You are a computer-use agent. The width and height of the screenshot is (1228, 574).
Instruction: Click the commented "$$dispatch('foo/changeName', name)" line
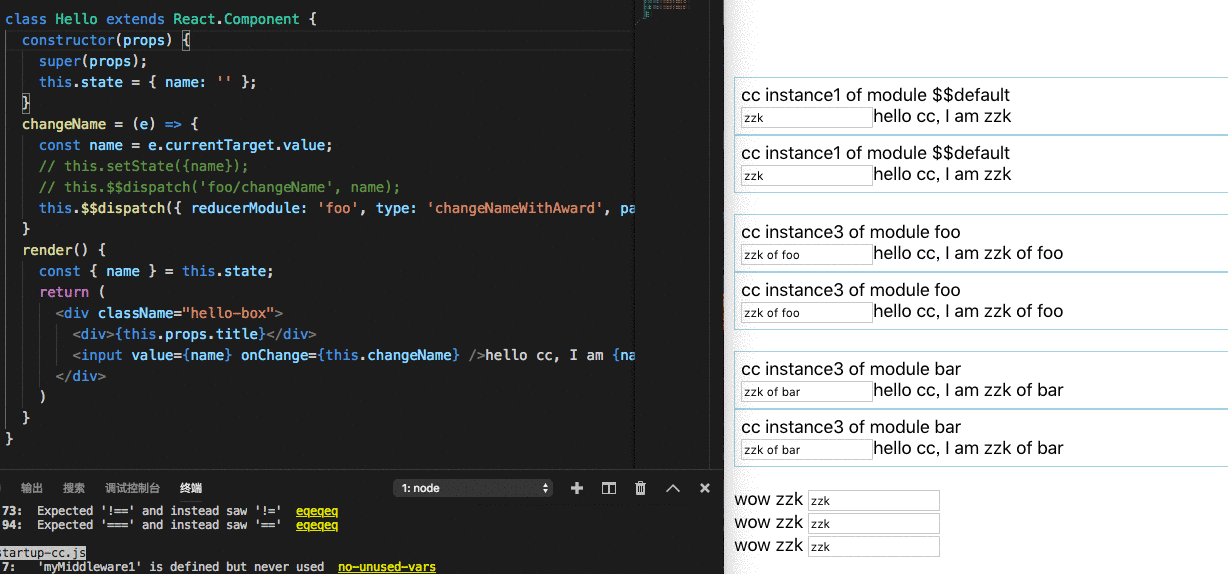219,187
